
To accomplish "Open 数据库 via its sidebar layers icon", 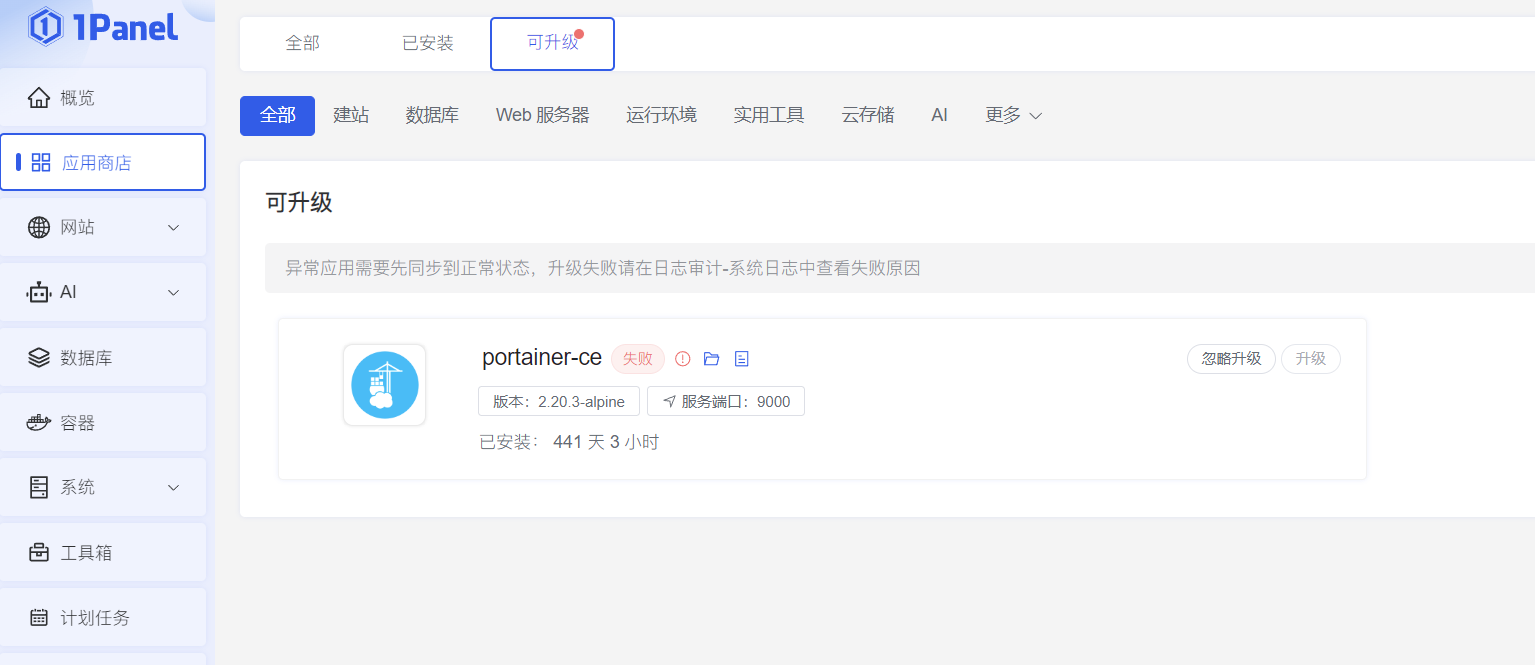I will point(39,357).
